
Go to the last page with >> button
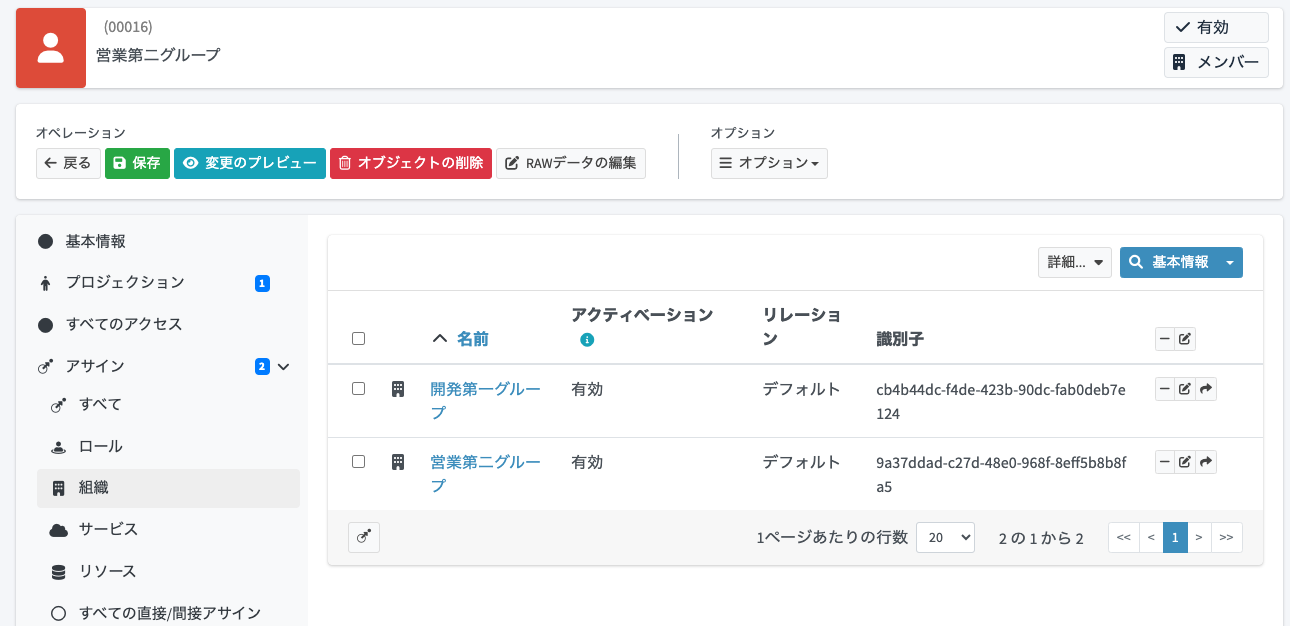tap(1226, 538)
